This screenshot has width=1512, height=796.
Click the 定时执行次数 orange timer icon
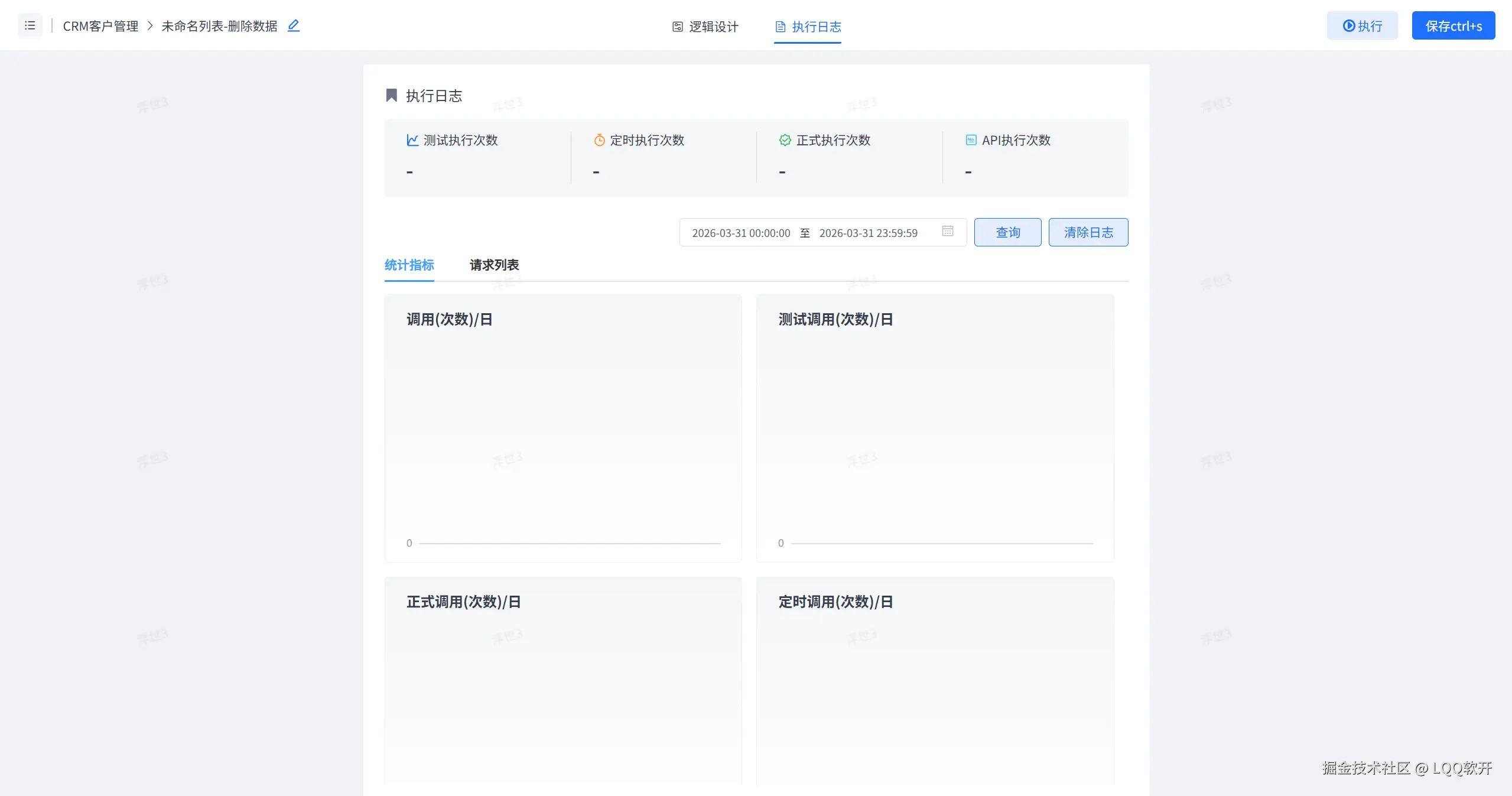(599, 140)
